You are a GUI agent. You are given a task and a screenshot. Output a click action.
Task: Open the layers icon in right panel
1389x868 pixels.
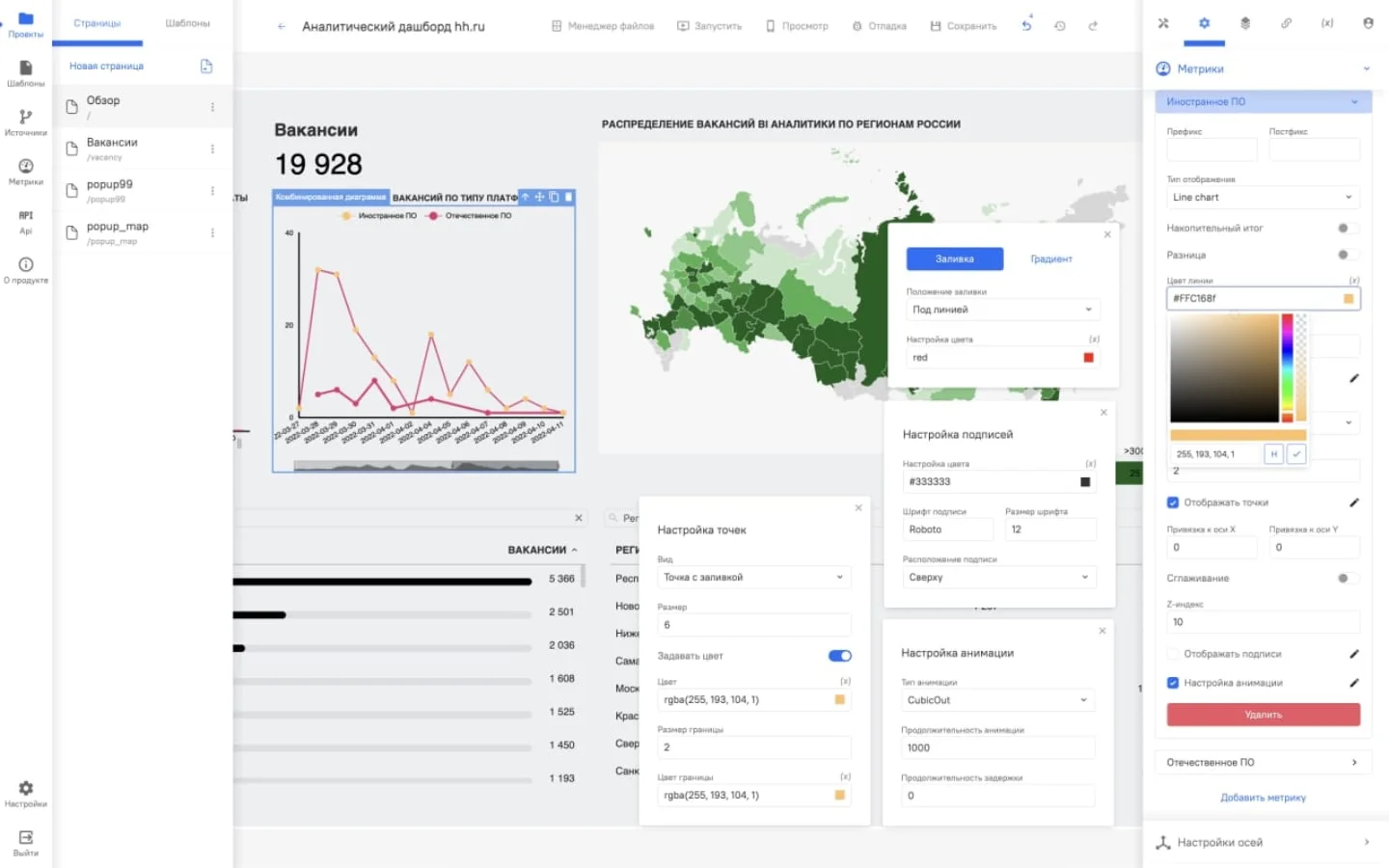pos(1245,23)
